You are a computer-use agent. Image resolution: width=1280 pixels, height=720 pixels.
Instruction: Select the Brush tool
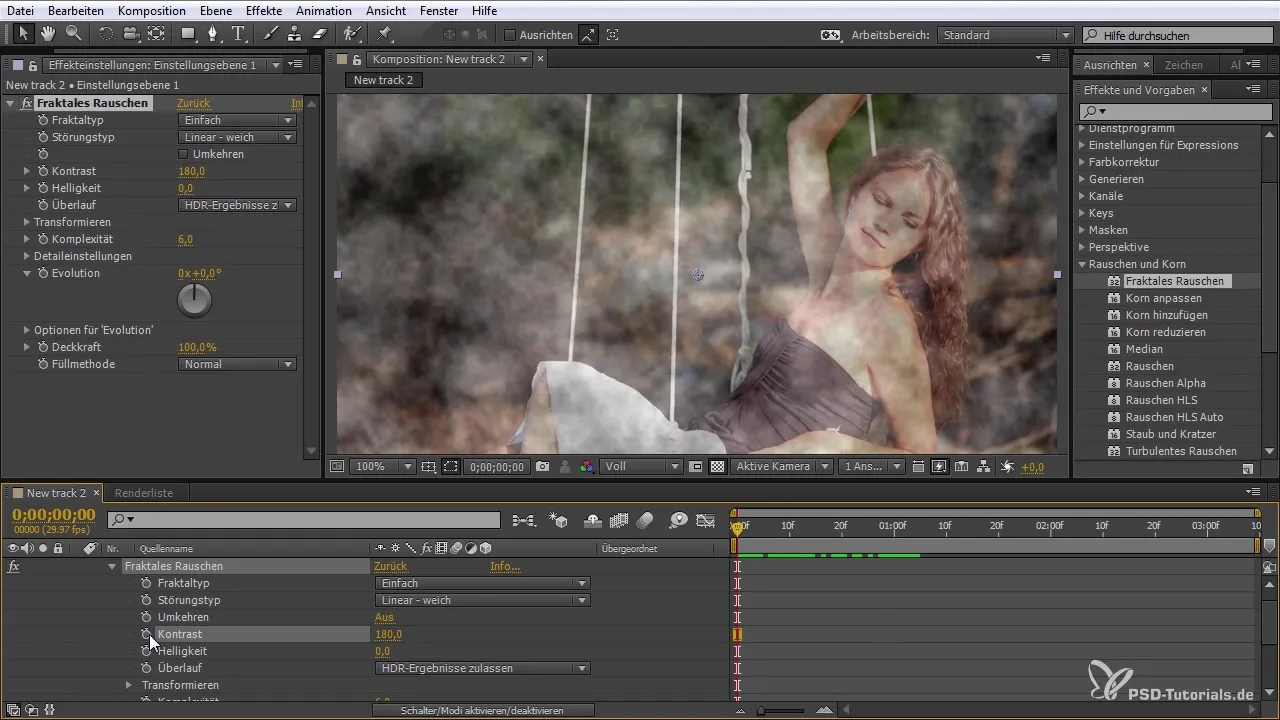[x=271, y=33]
